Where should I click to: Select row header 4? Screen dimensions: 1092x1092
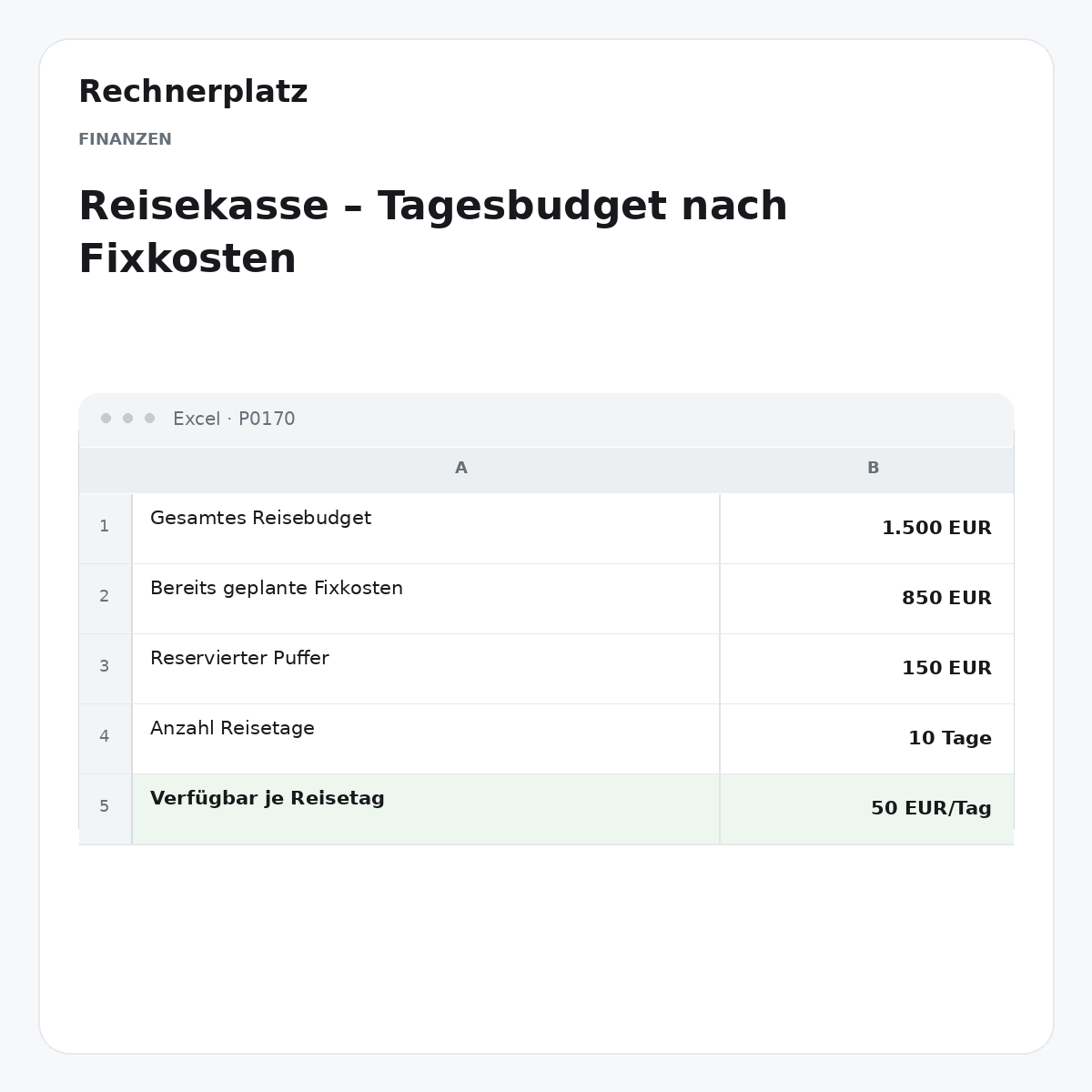pos(105,739)
